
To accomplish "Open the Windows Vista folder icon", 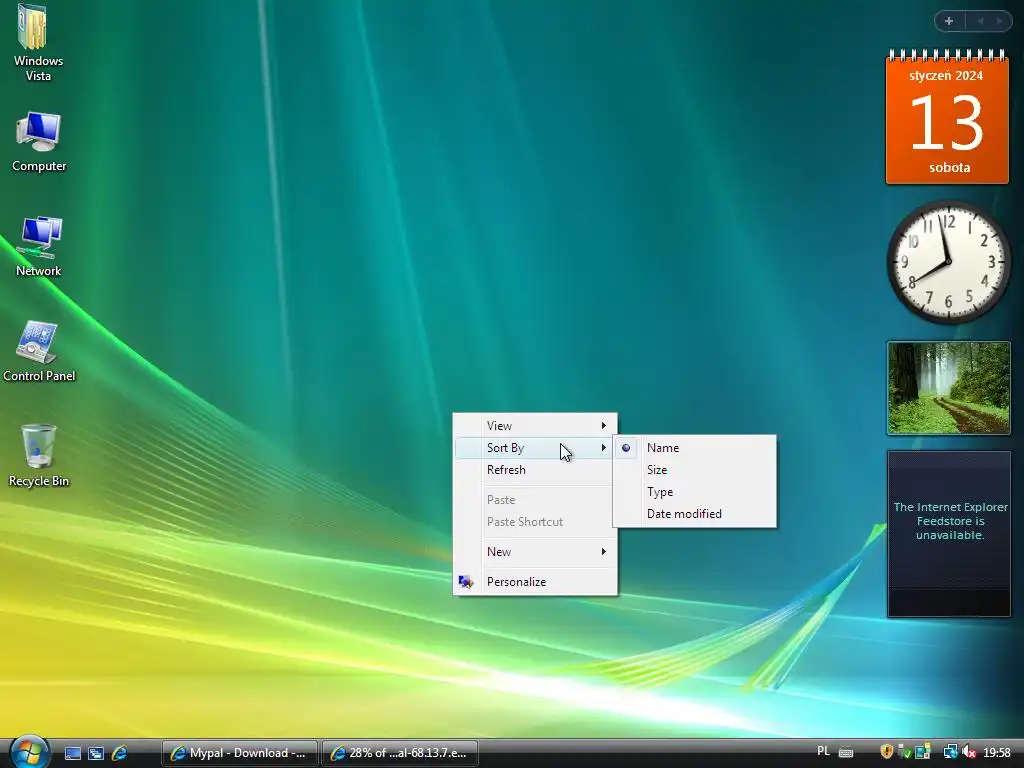I will coord(38,43).
